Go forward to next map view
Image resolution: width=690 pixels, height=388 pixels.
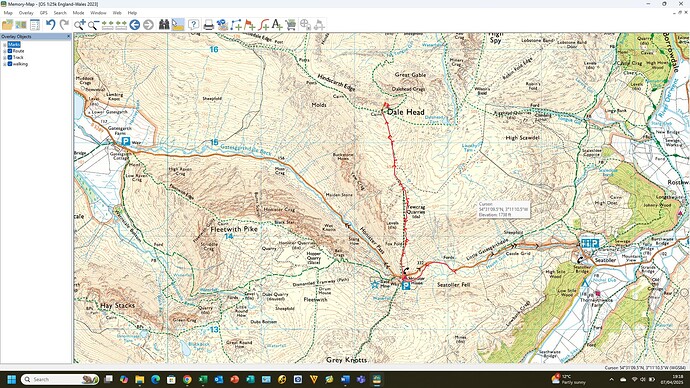pyautogui.click(x=148, y=25)
